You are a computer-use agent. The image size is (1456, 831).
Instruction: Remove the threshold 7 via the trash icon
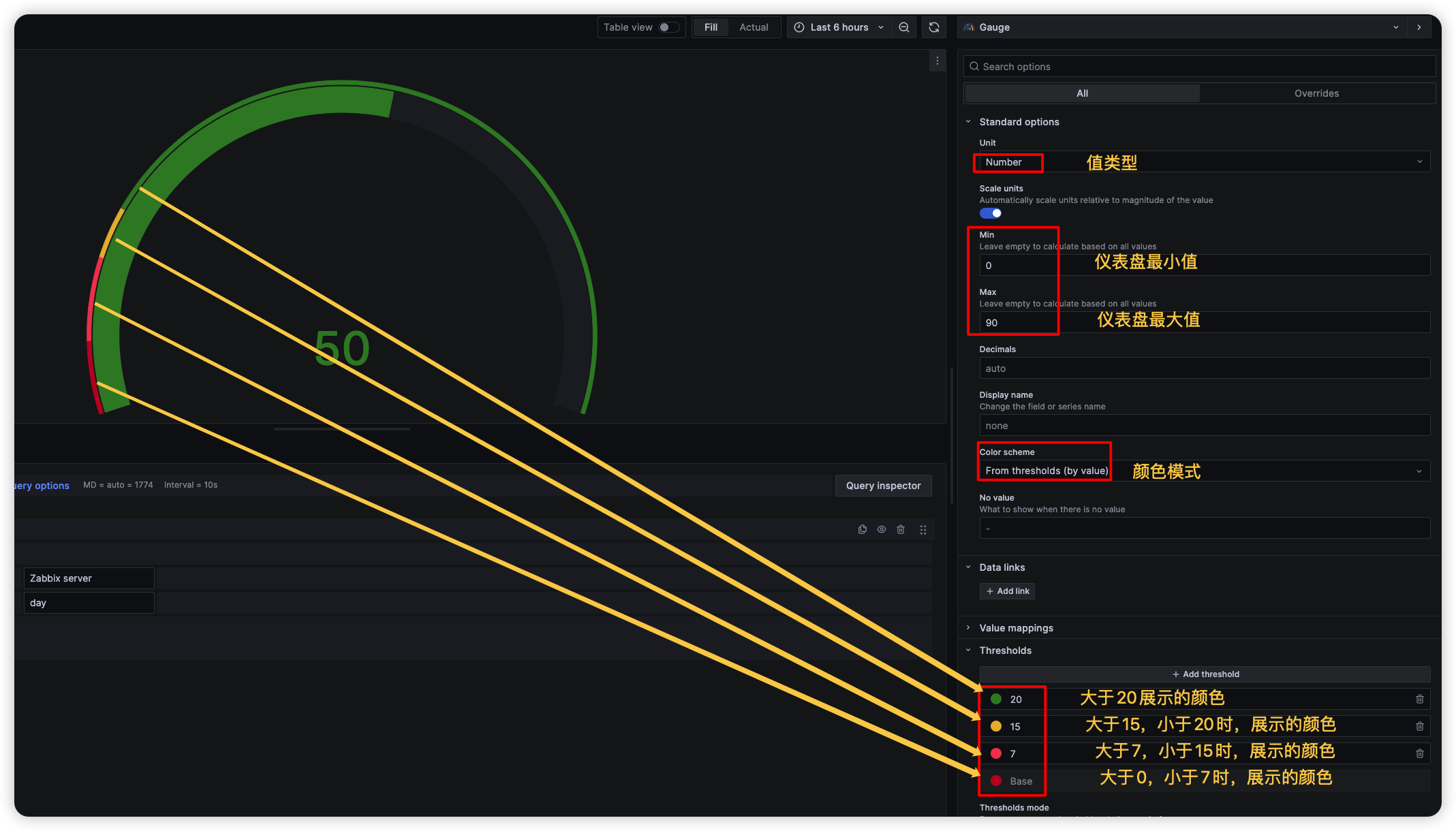pos(1420,753)
